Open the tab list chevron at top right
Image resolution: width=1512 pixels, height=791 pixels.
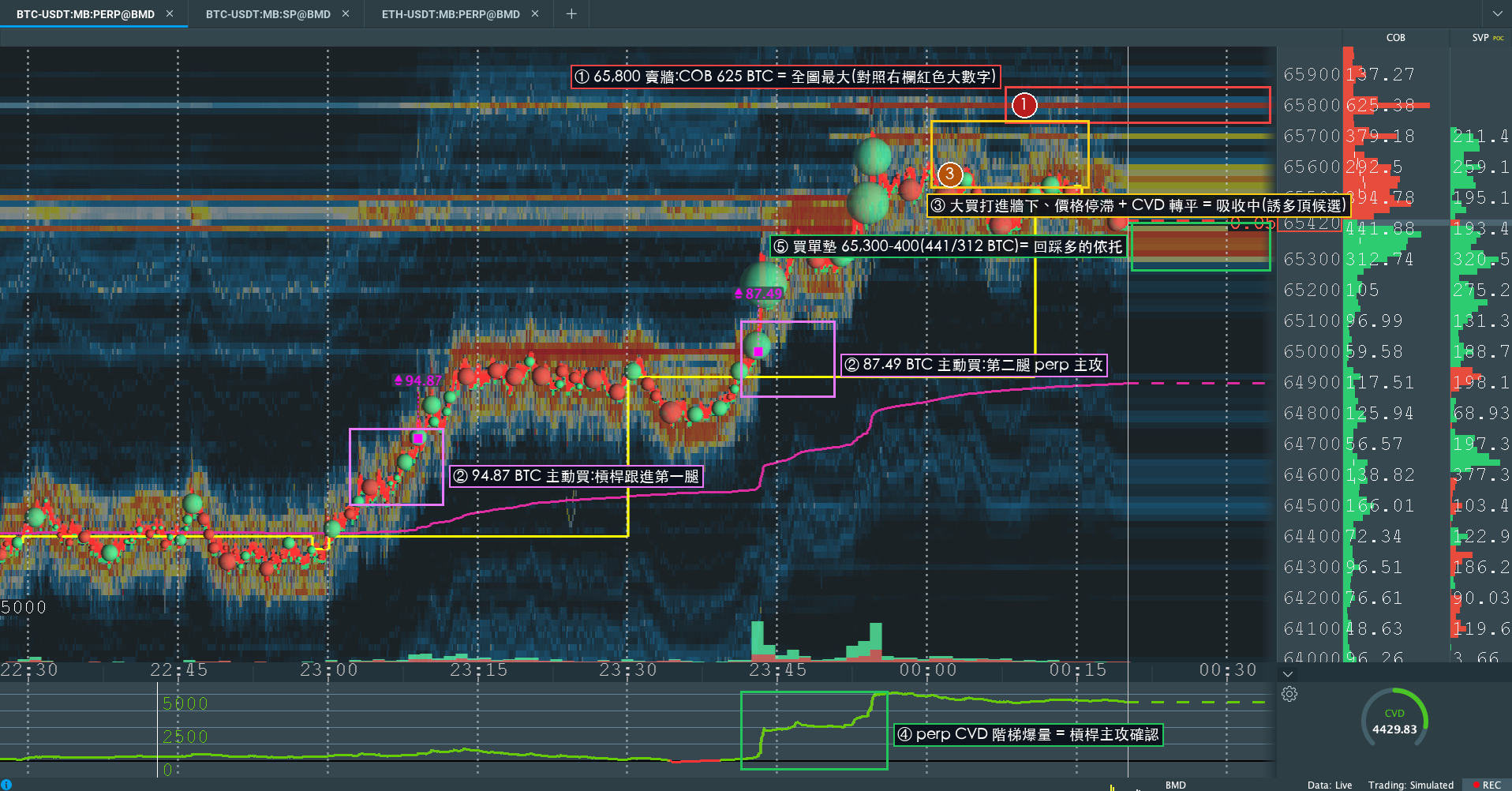click(1498, 13)
